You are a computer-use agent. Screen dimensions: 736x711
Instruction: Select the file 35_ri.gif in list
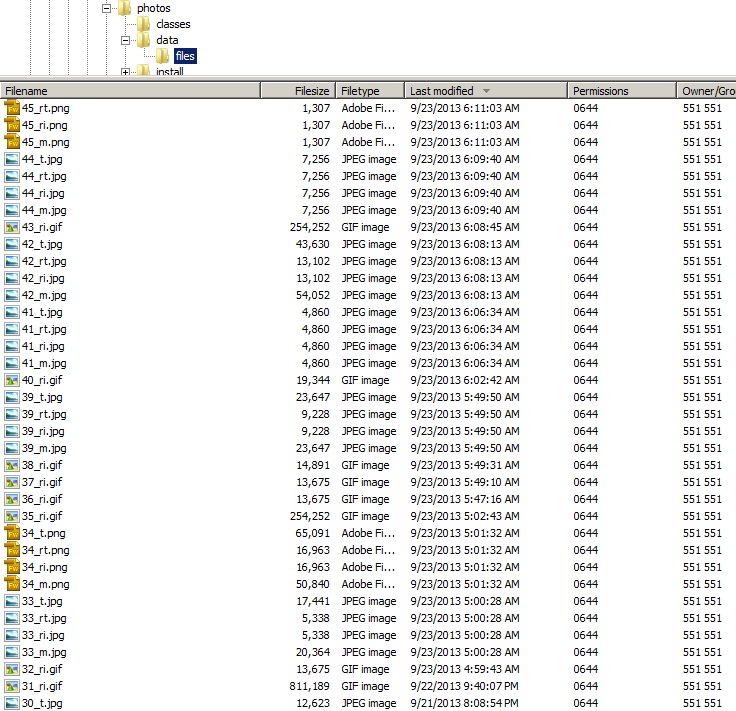click(42, 516)
